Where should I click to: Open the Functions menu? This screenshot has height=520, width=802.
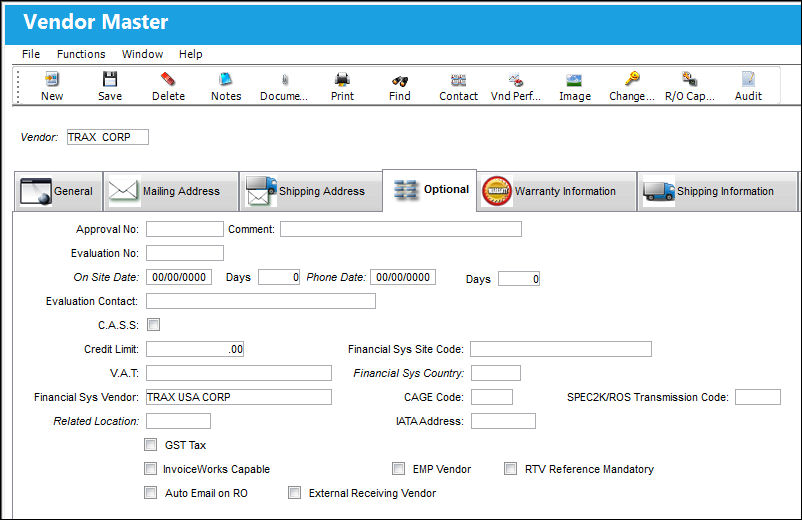81,54
